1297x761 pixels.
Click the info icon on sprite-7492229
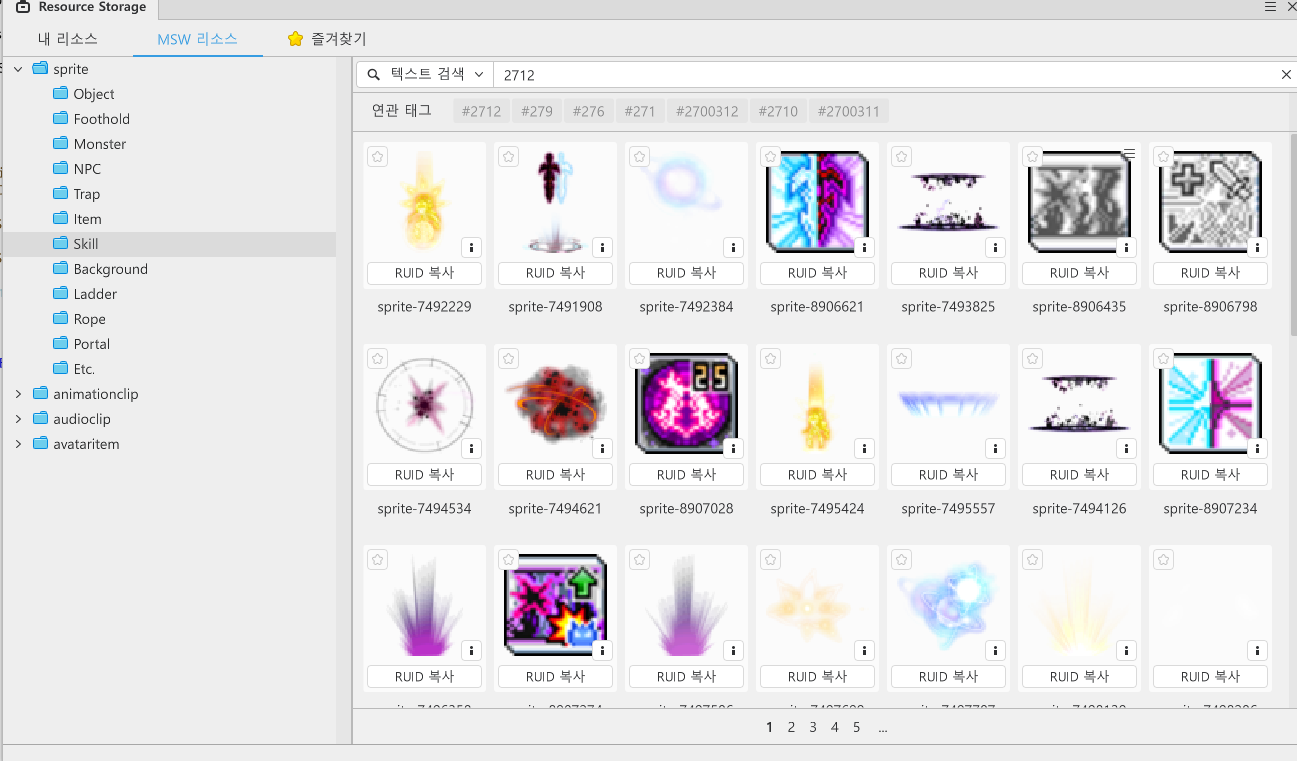471,247
